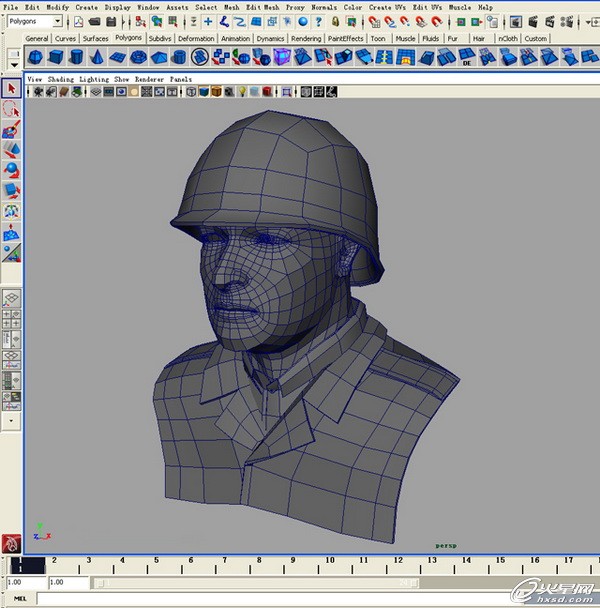Toggle smooth shade blue cube in panel toolbar

204,92
